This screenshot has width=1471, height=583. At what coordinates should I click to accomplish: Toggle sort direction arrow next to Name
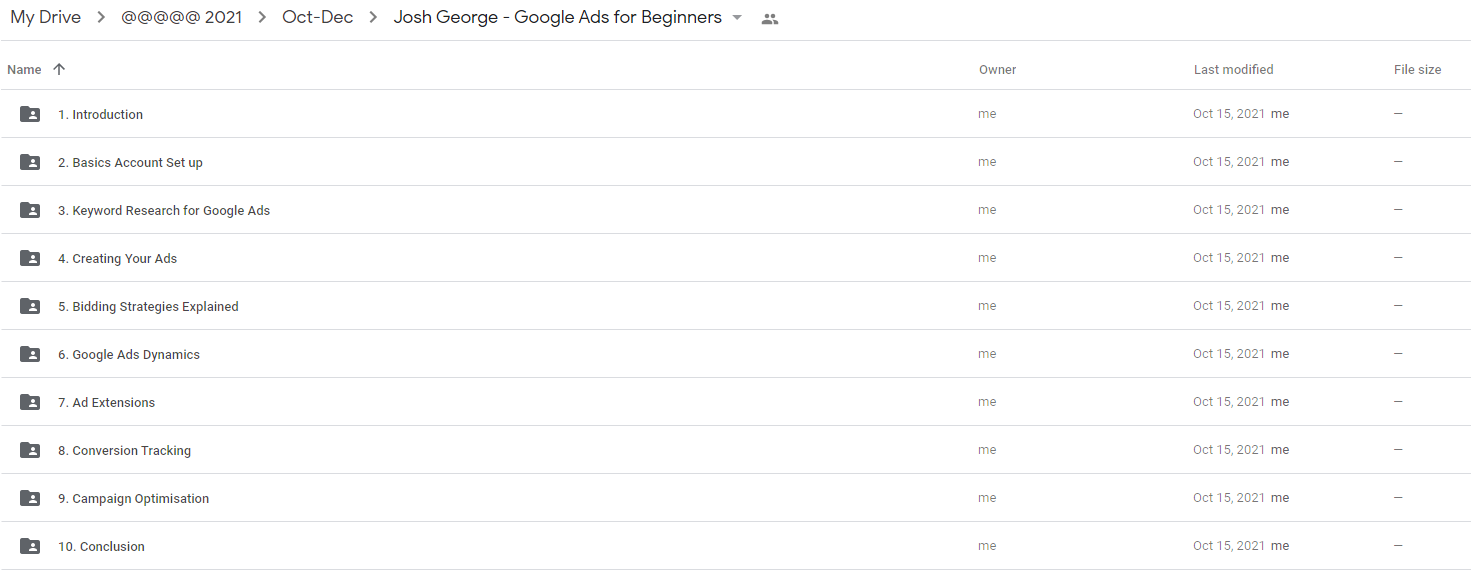(x=59, y=69)
